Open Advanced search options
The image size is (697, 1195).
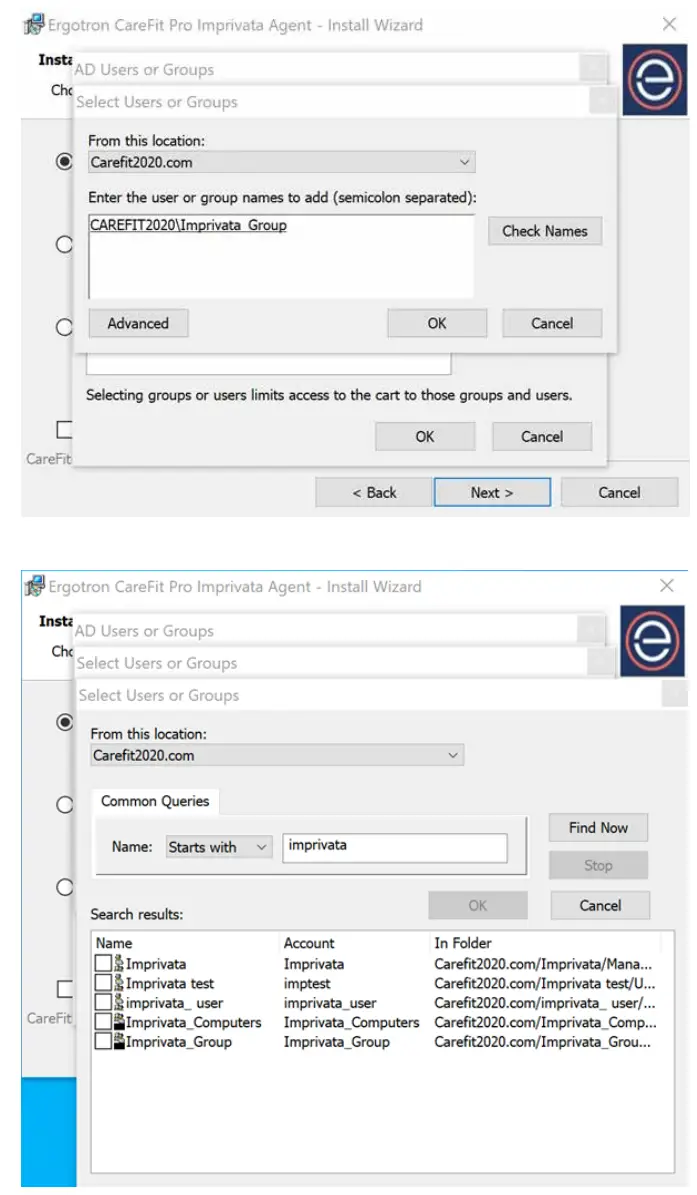pyautogui.click(x=138, y=323)
